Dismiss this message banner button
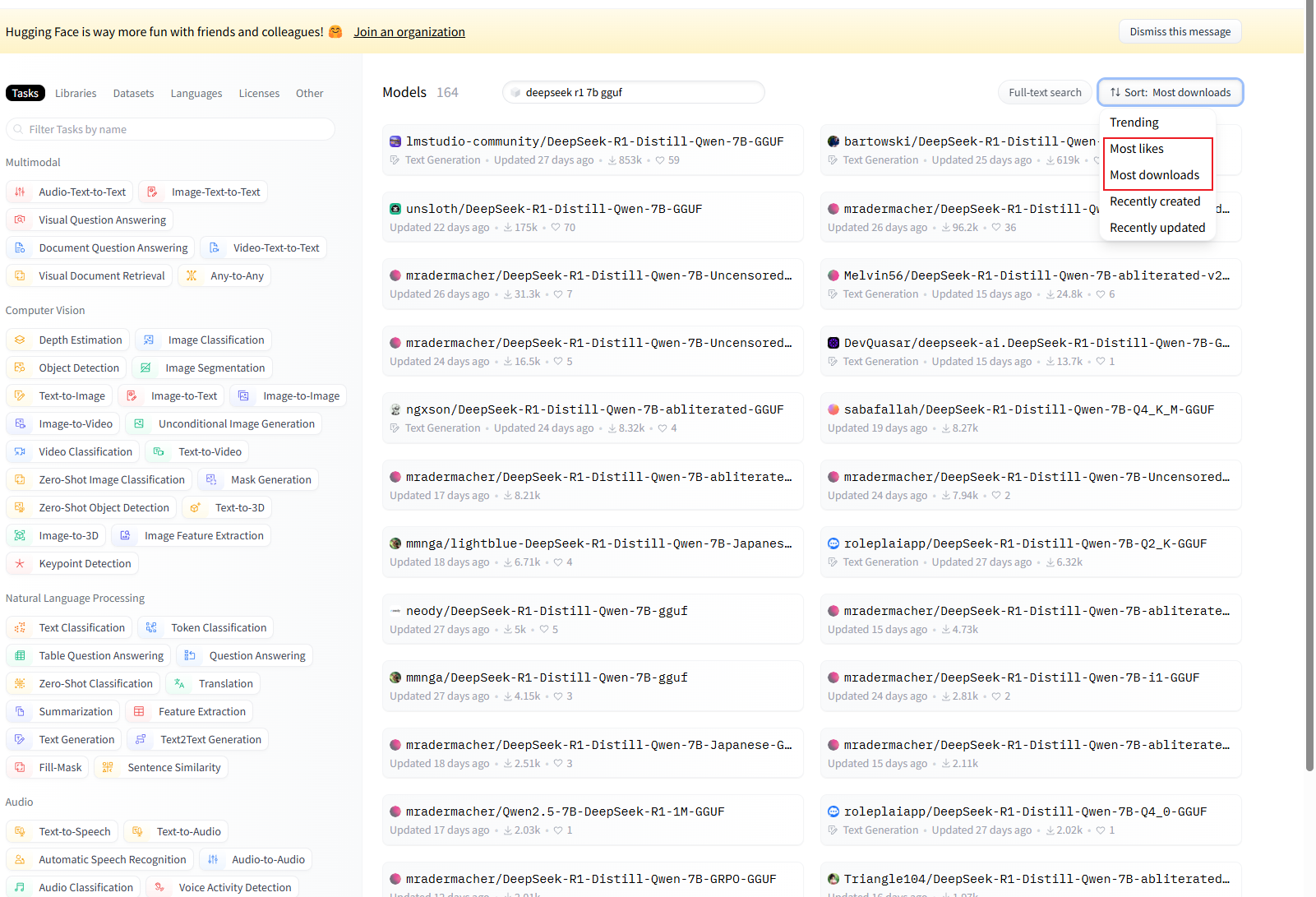Image resolution: width=1316 pixels, height=897 pixels. coord(1180,31)
